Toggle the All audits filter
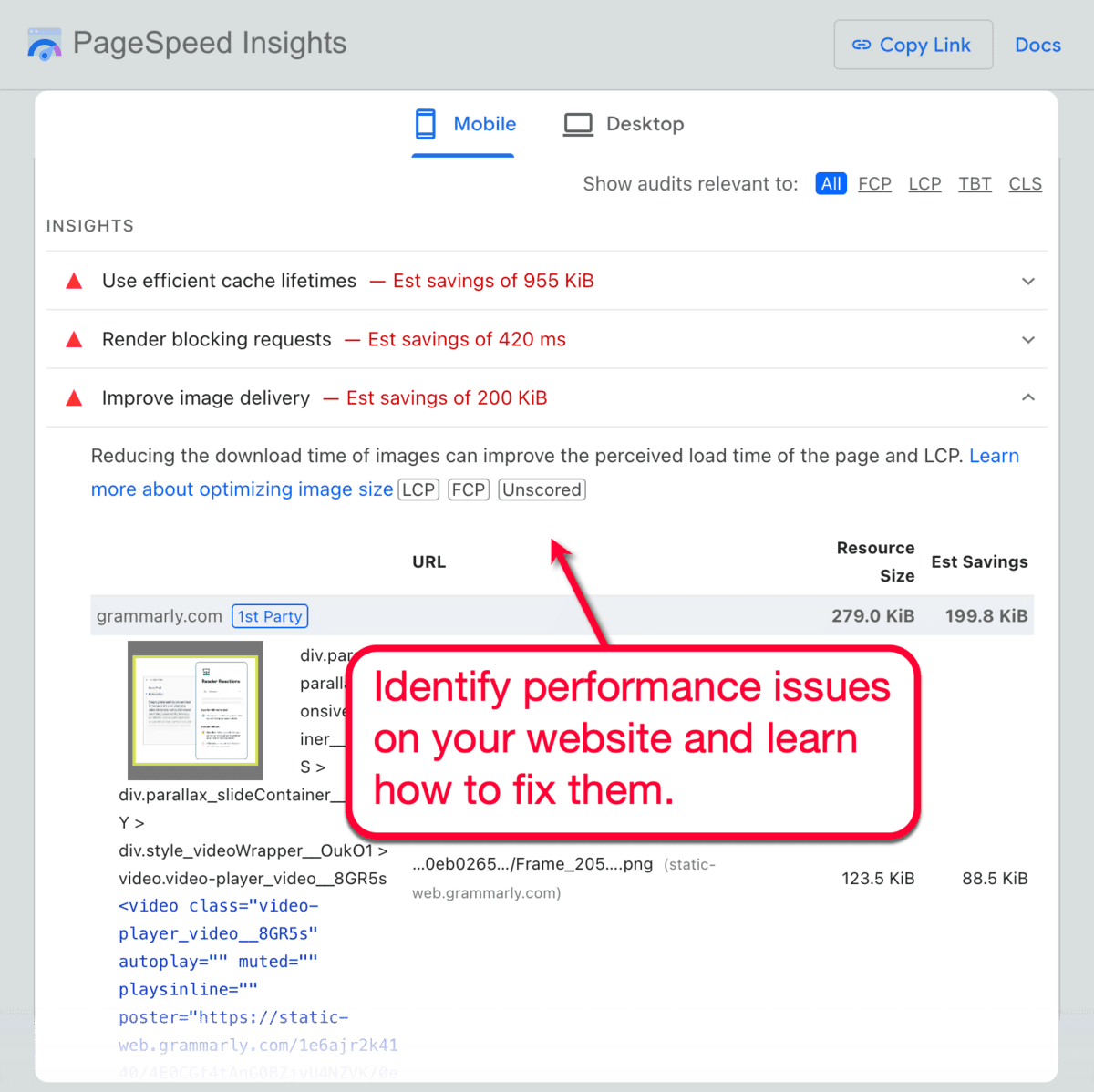 point(831,183)
